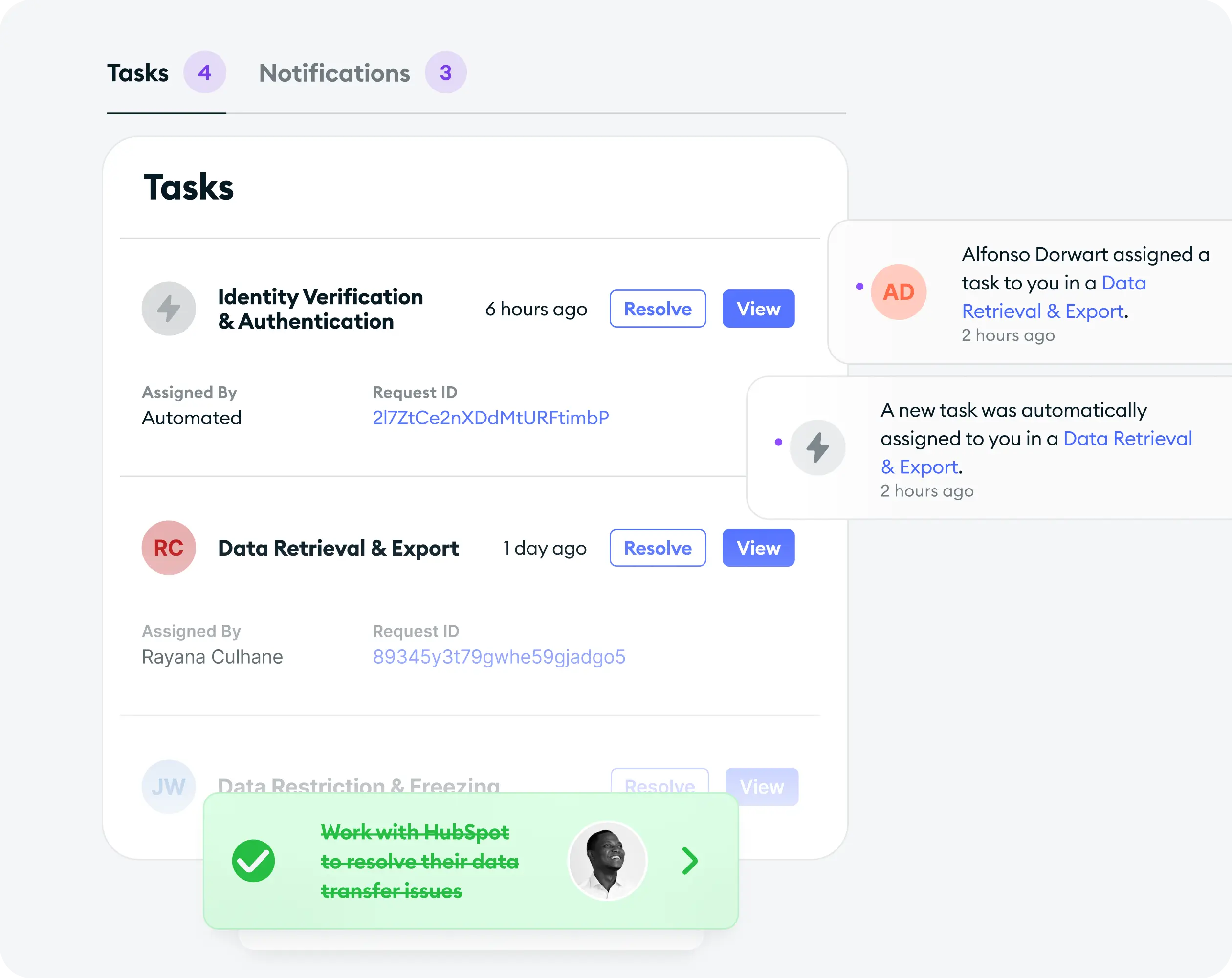The height and width of the screenshot is (978, 1232).
Task: Click the Identity Verification & Authentication title
Action: tap(321, 309)
